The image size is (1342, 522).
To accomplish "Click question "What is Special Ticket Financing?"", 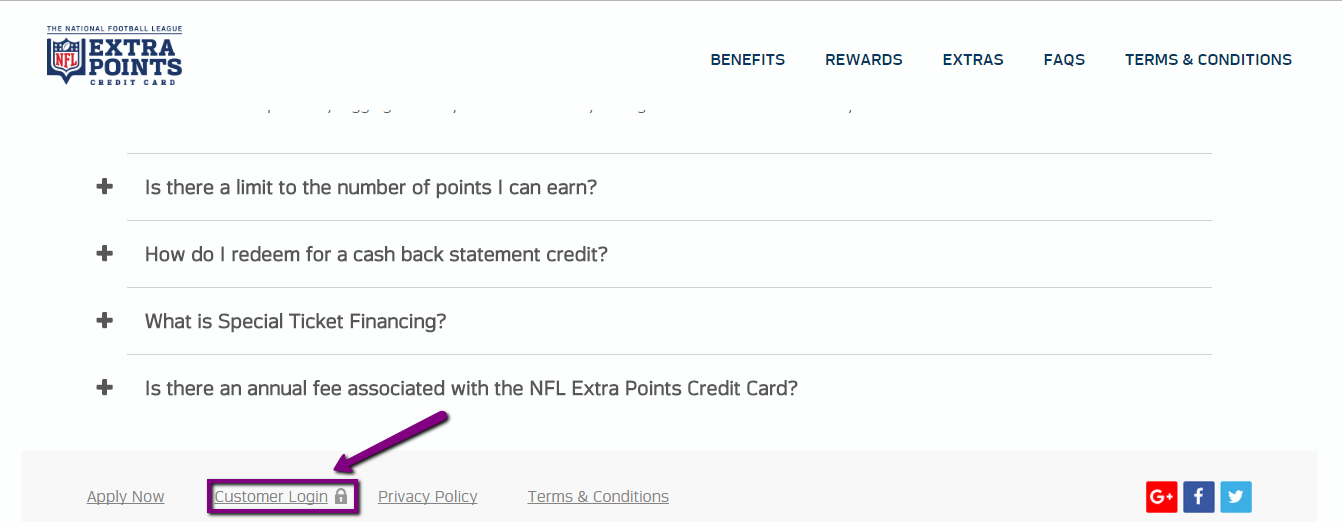I will (295, 321).
